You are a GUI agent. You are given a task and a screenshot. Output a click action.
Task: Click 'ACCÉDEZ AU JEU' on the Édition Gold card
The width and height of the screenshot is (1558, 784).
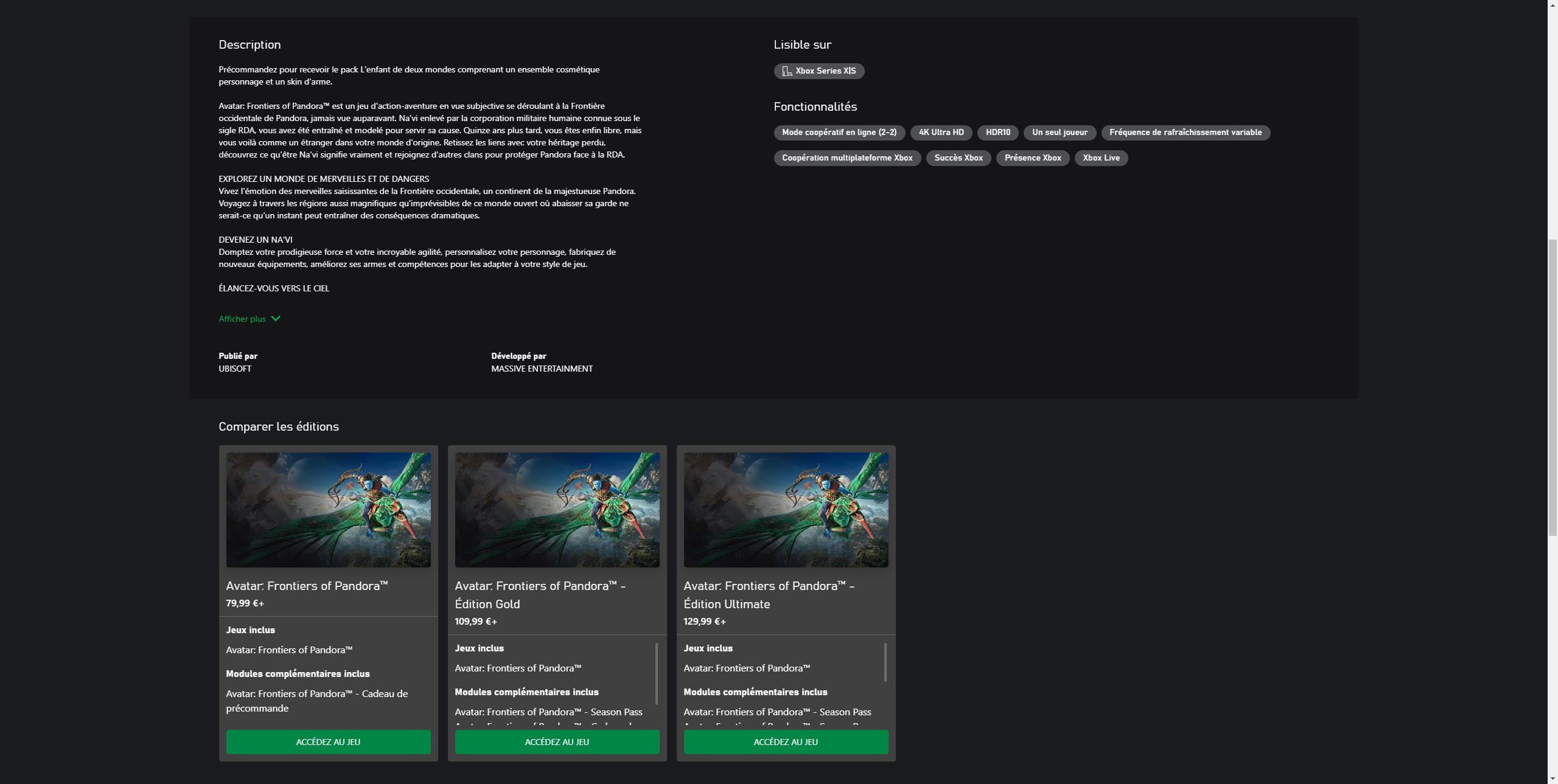click(x=556, y=741)
